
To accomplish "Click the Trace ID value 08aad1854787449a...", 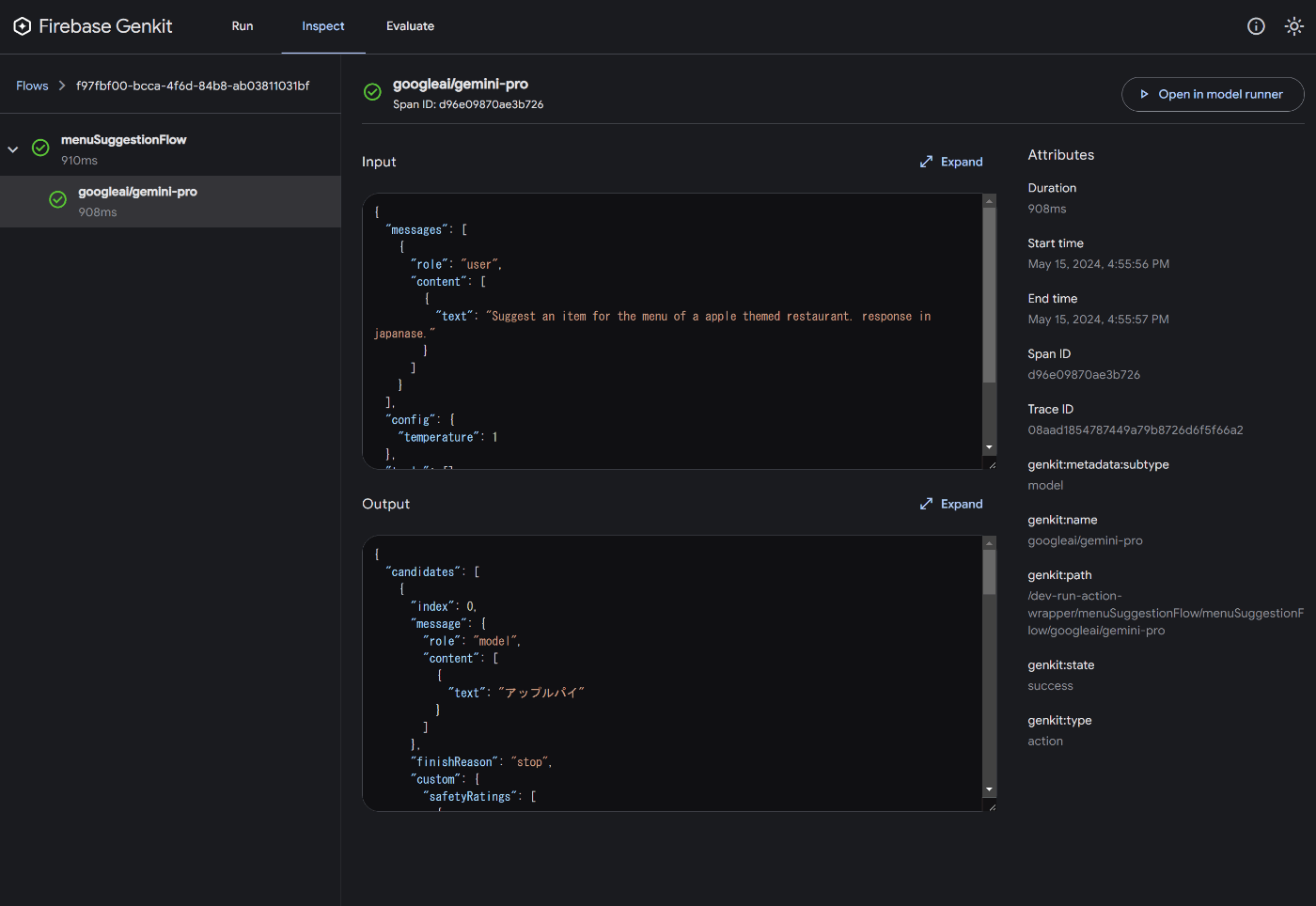I will (x=1136, y=430).
